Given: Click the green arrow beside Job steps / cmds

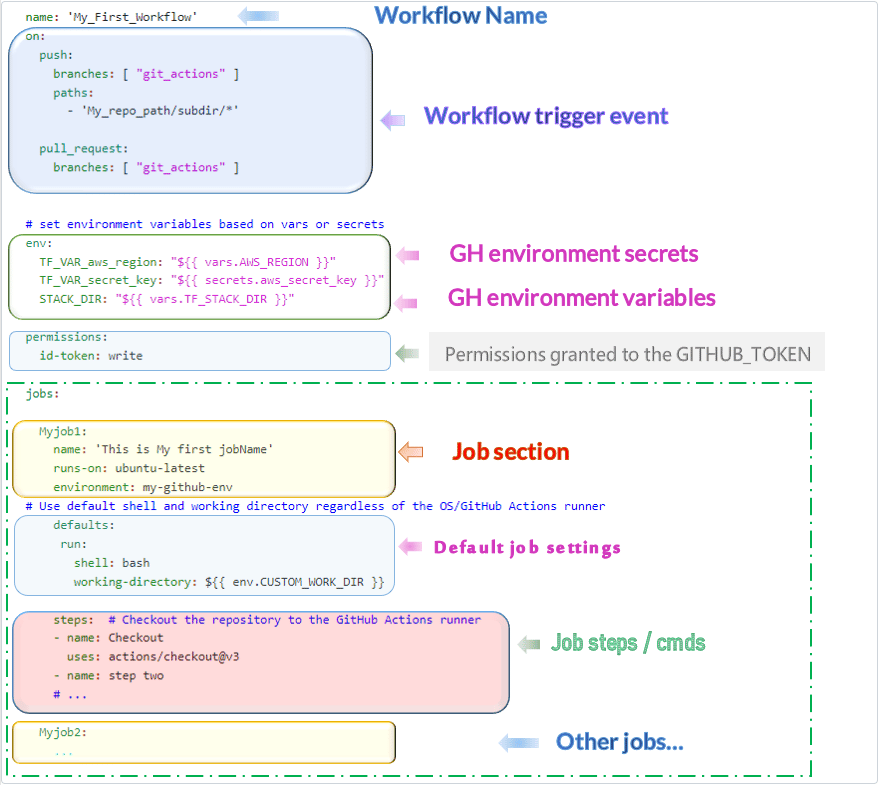Looking at the screenshot, I should coord(530,645).
